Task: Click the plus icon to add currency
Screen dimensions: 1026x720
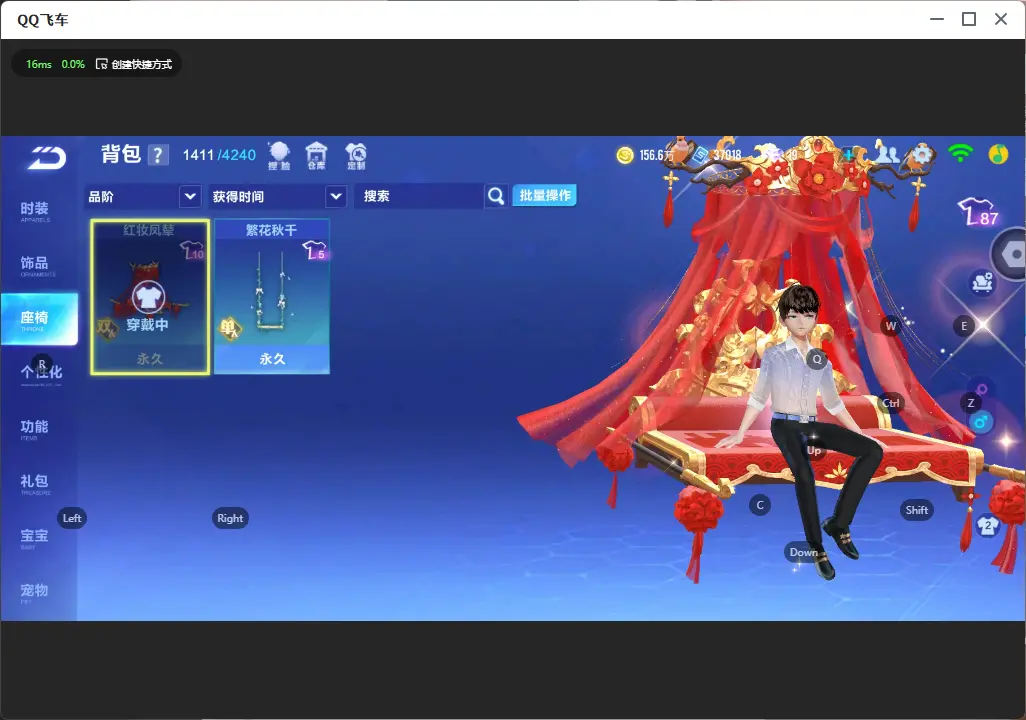Action: (x=849, y=155)
